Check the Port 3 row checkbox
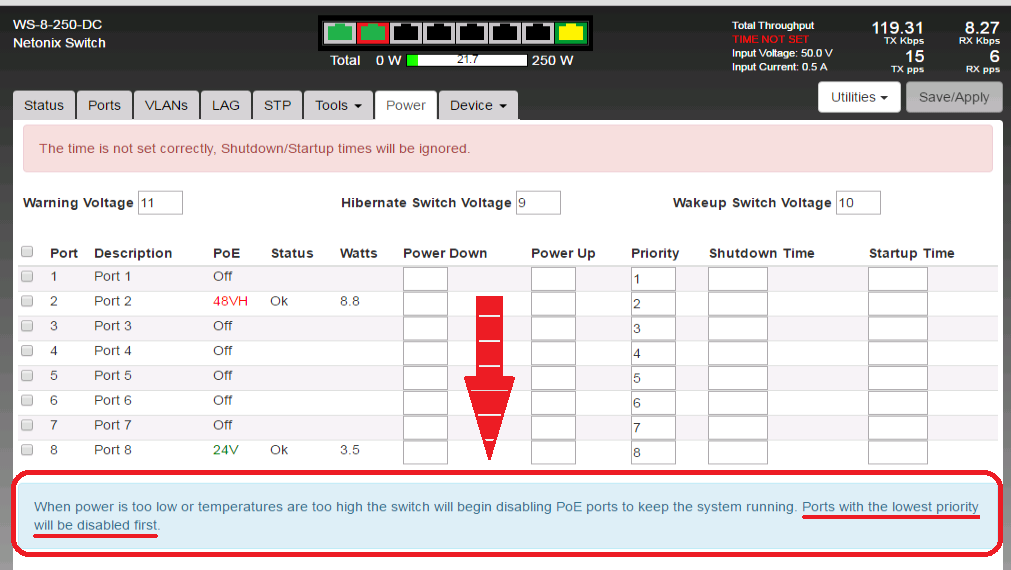This screenshot has height=570, width=1011. pos(27,326)
